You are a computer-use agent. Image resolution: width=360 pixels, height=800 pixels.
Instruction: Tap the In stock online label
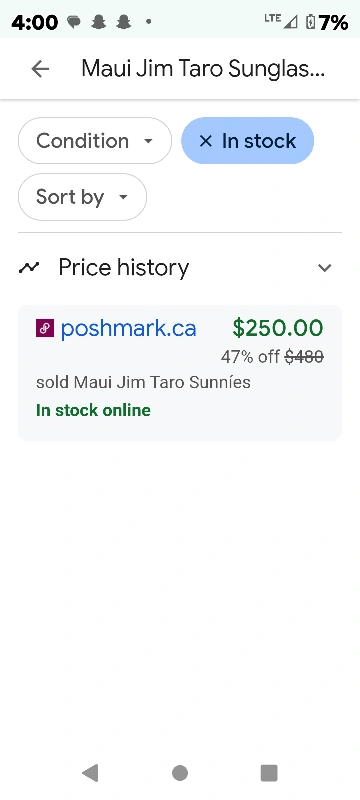tap(93, 410)
